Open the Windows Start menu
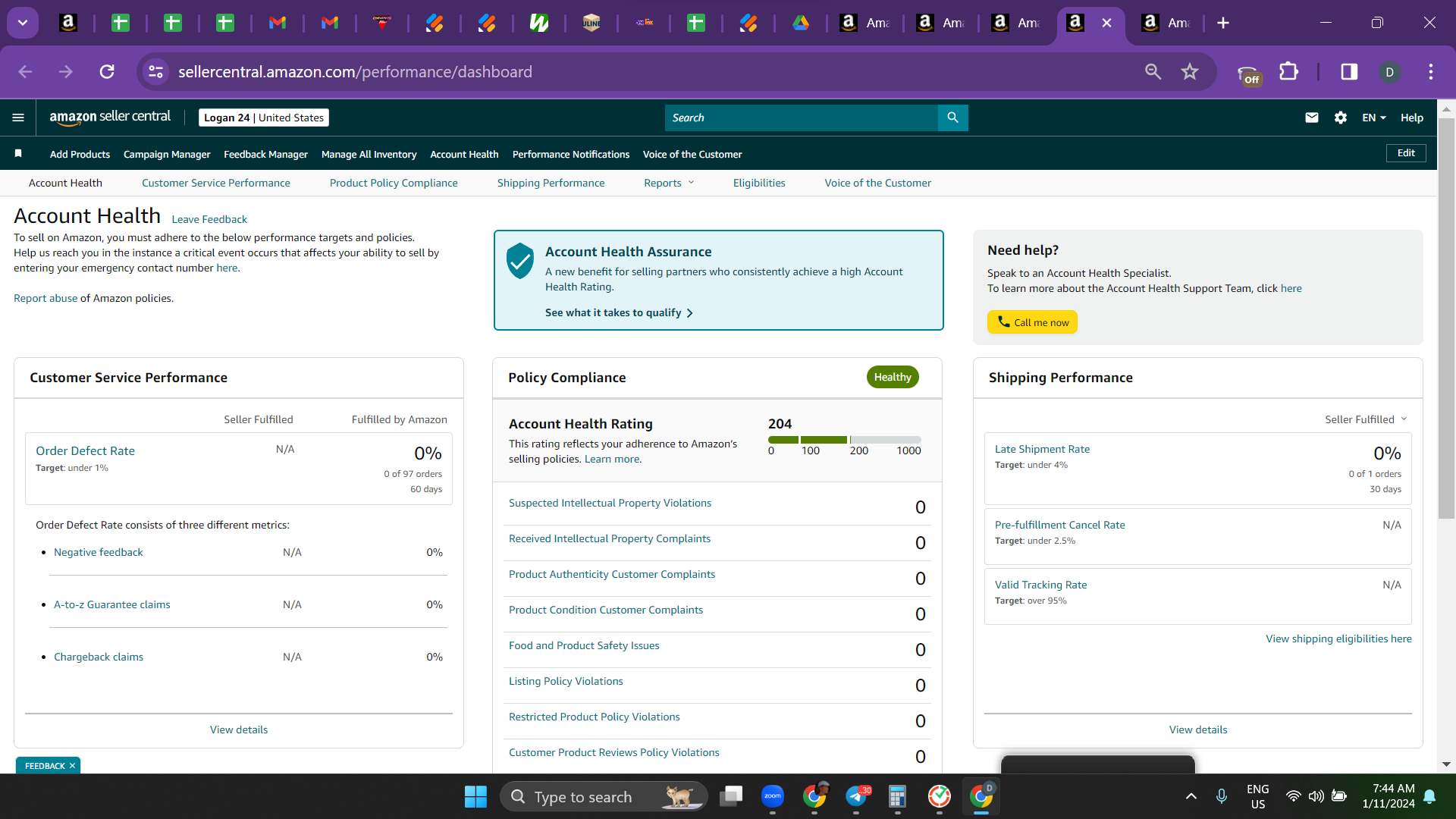 pyautogui.click(x=475, y=796)
